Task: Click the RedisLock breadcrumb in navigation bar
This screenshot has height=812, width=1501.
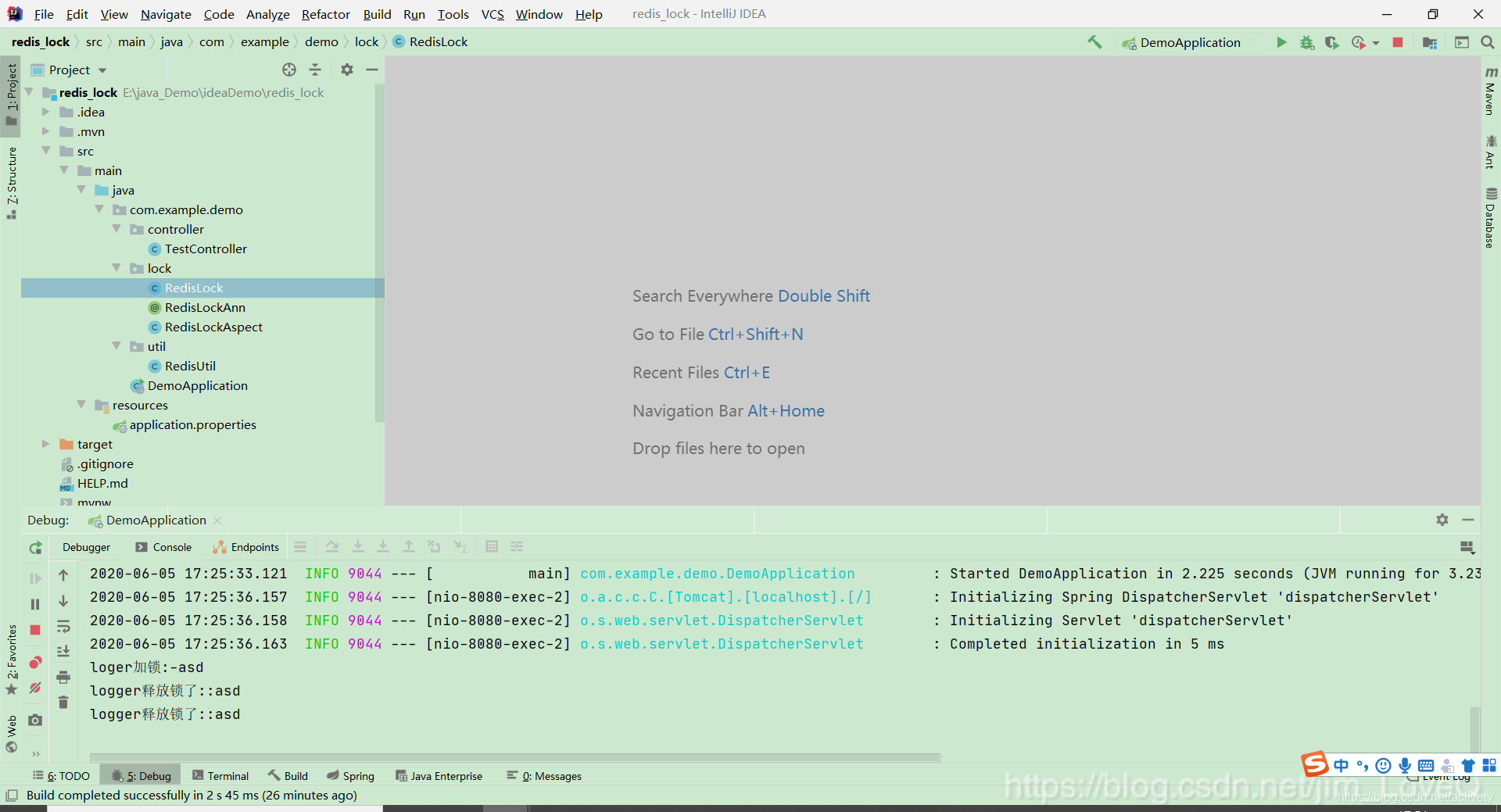Action: (430, 42)
